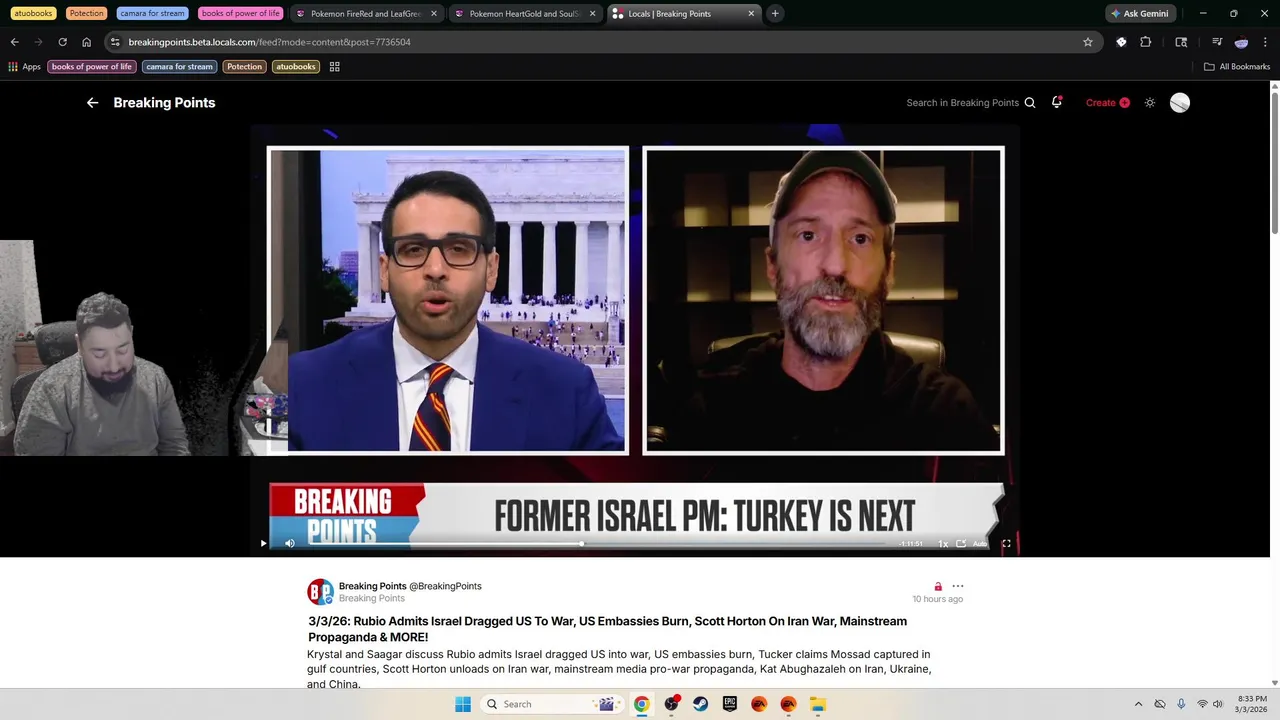Viewport: 1280px width, 720px height.
Task: Go back with the Breaking Points arrow
Action: click(92, 102)
